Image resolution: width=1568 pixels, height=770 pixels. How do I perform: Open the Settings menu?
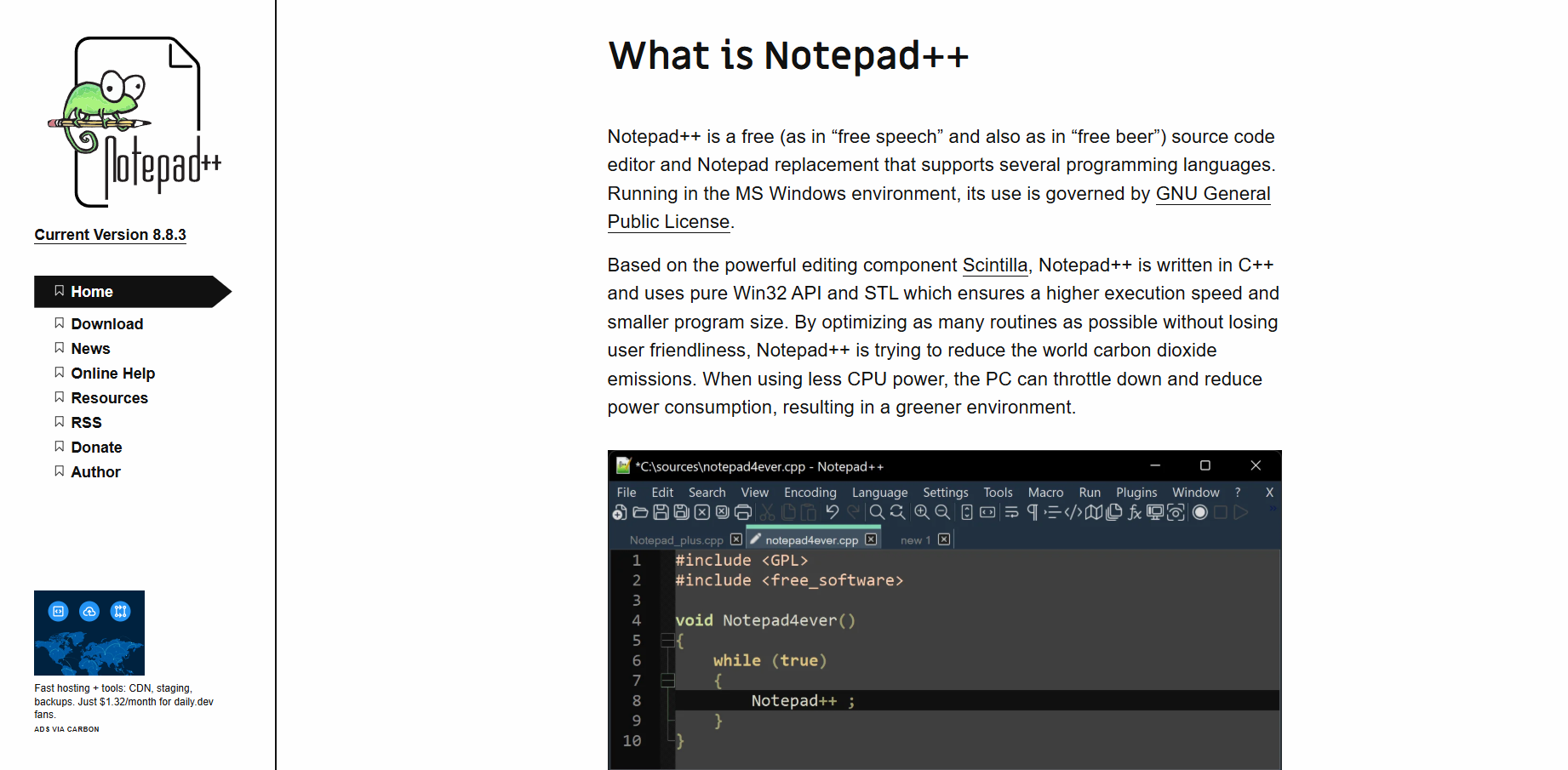click(946, 493)
